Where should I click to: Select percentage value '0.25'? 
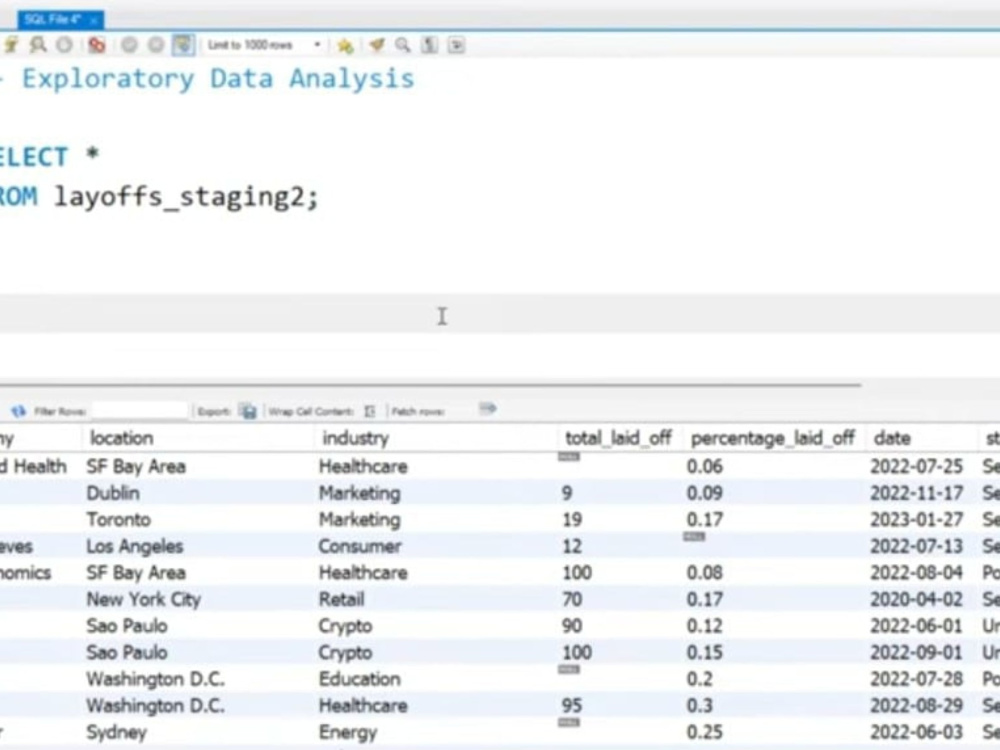pos(705,732)
